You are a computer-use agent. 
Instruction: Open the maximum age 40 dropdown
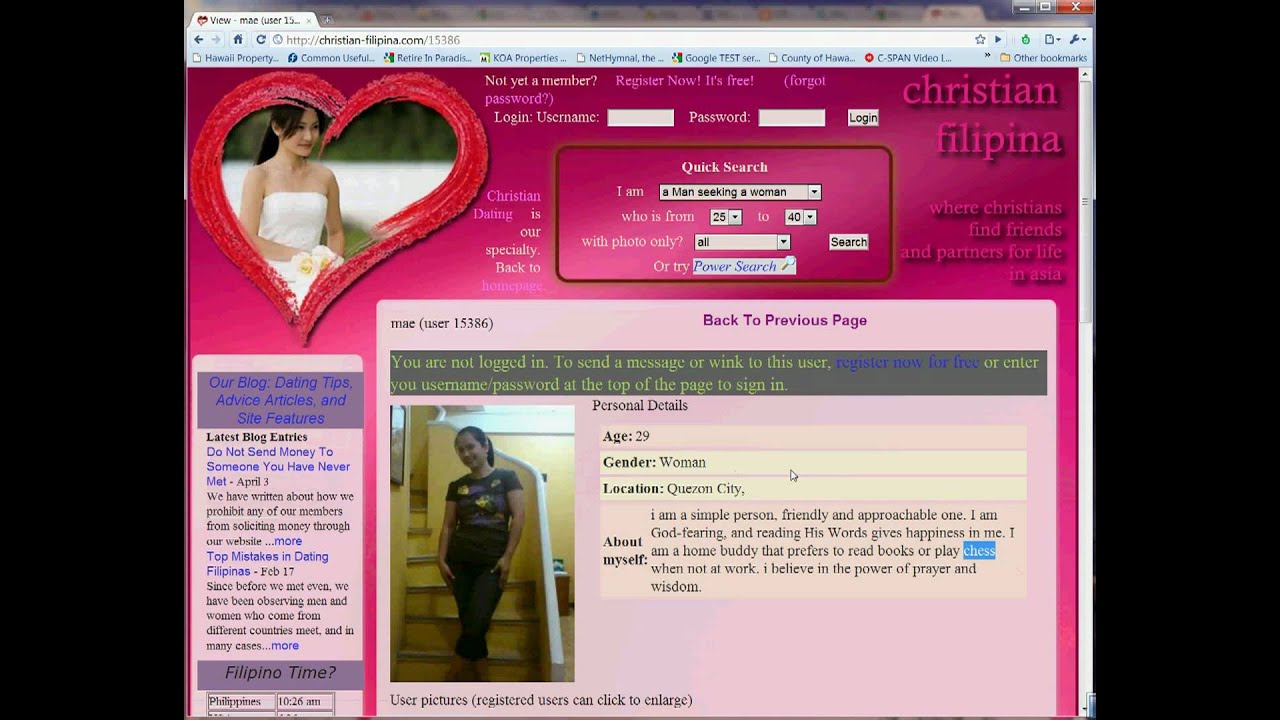pos(800,217)
